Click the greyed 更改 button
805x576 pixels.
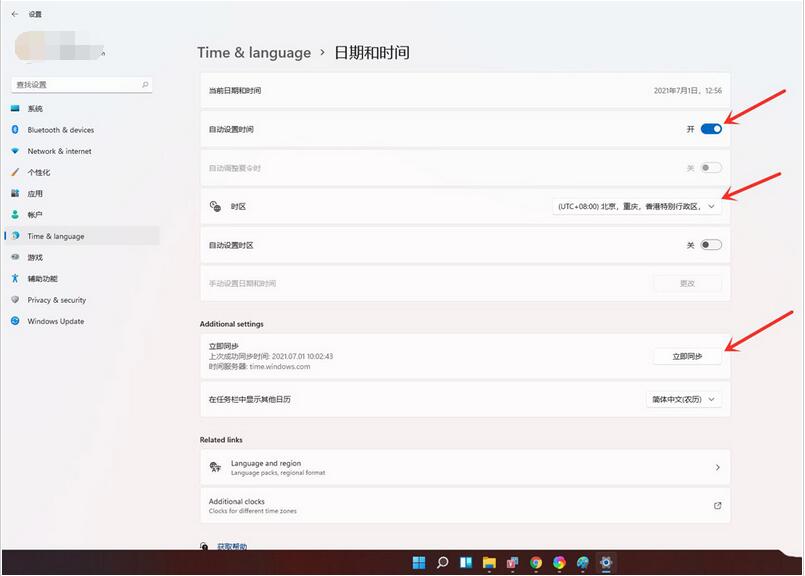(x=687, y=283)
